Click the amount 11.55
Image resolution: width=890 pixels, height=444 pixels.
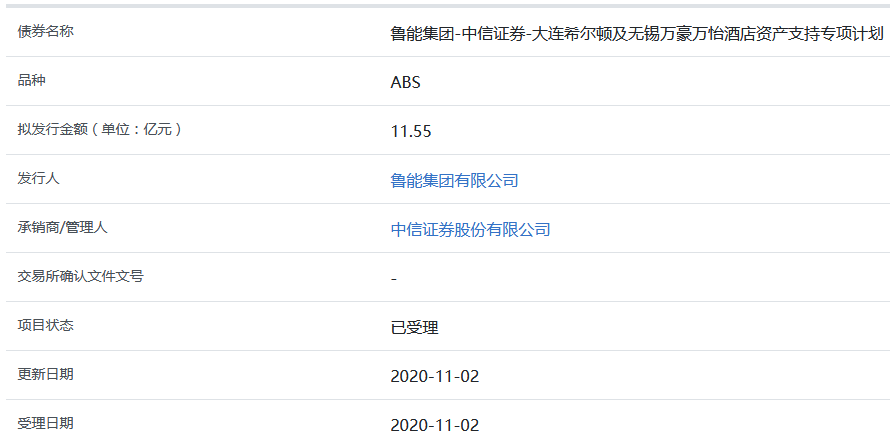coord(411,132)
